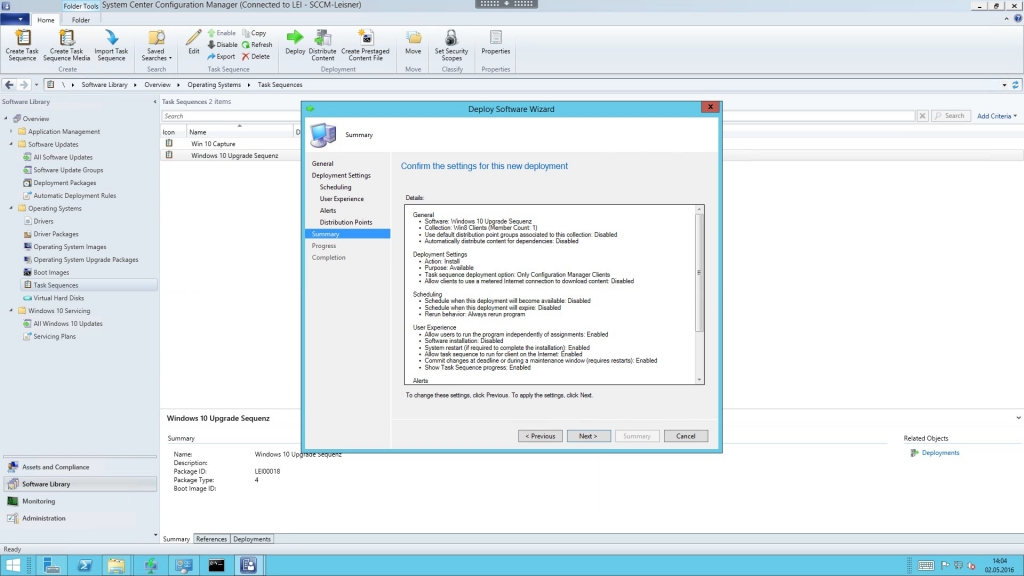Click the Windows Start button
Image resolution: width=1024 pixels, height=576 pixels.
click(12, 565)
